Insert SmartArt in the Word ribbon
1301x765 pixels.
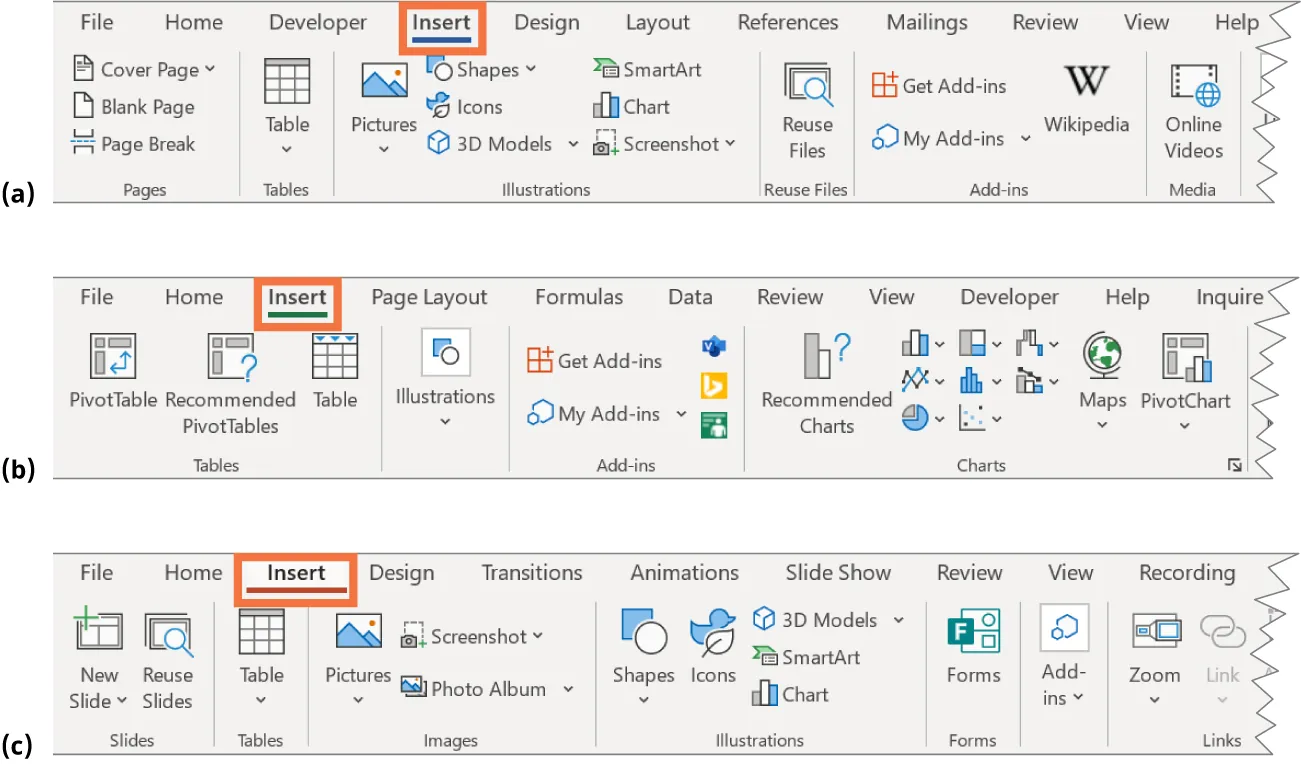coord(648,69)
